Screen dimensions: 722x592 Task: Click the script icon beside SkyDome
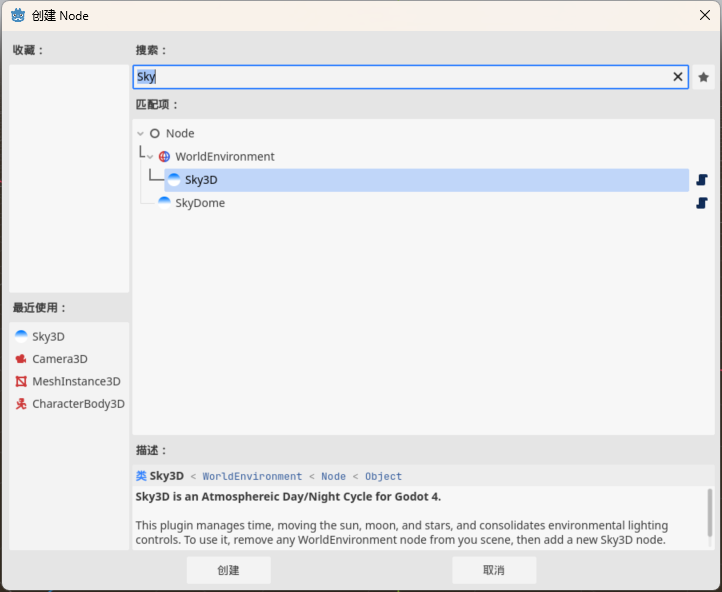tap(701, 203)
